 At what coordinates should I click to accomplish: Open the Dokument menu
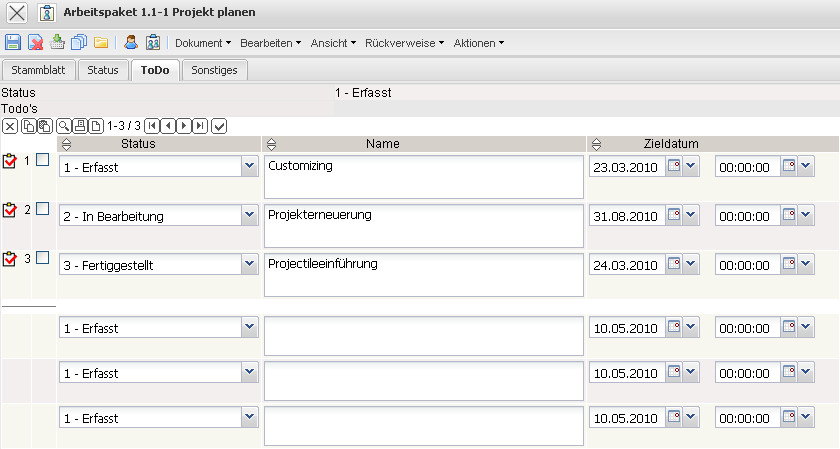pyautogui.click(x=202, y=43)
